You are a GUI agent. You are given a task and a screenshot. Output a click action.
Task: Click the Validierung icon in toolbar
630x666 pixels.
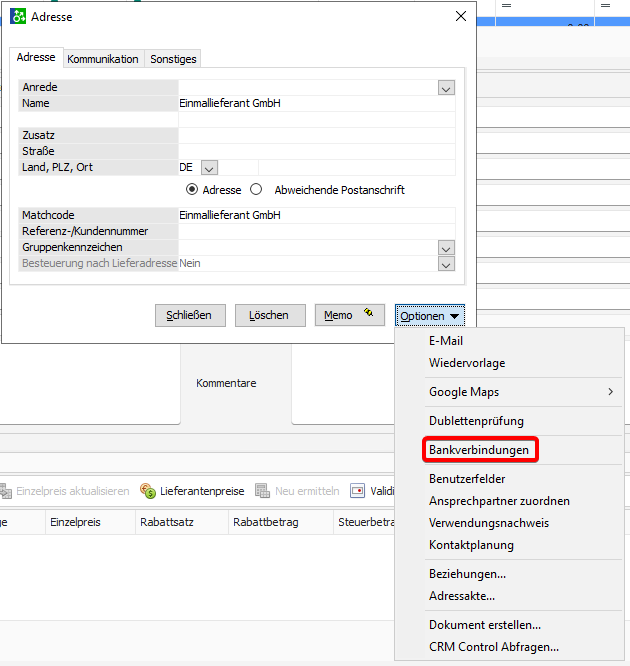358,491
